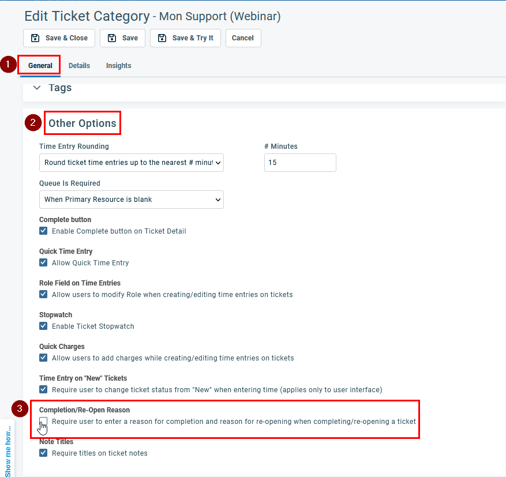Screen dimensions: 506x477
Task: Toggle Allow users to modify Role checkbox
Action: [x=43, y=294]
